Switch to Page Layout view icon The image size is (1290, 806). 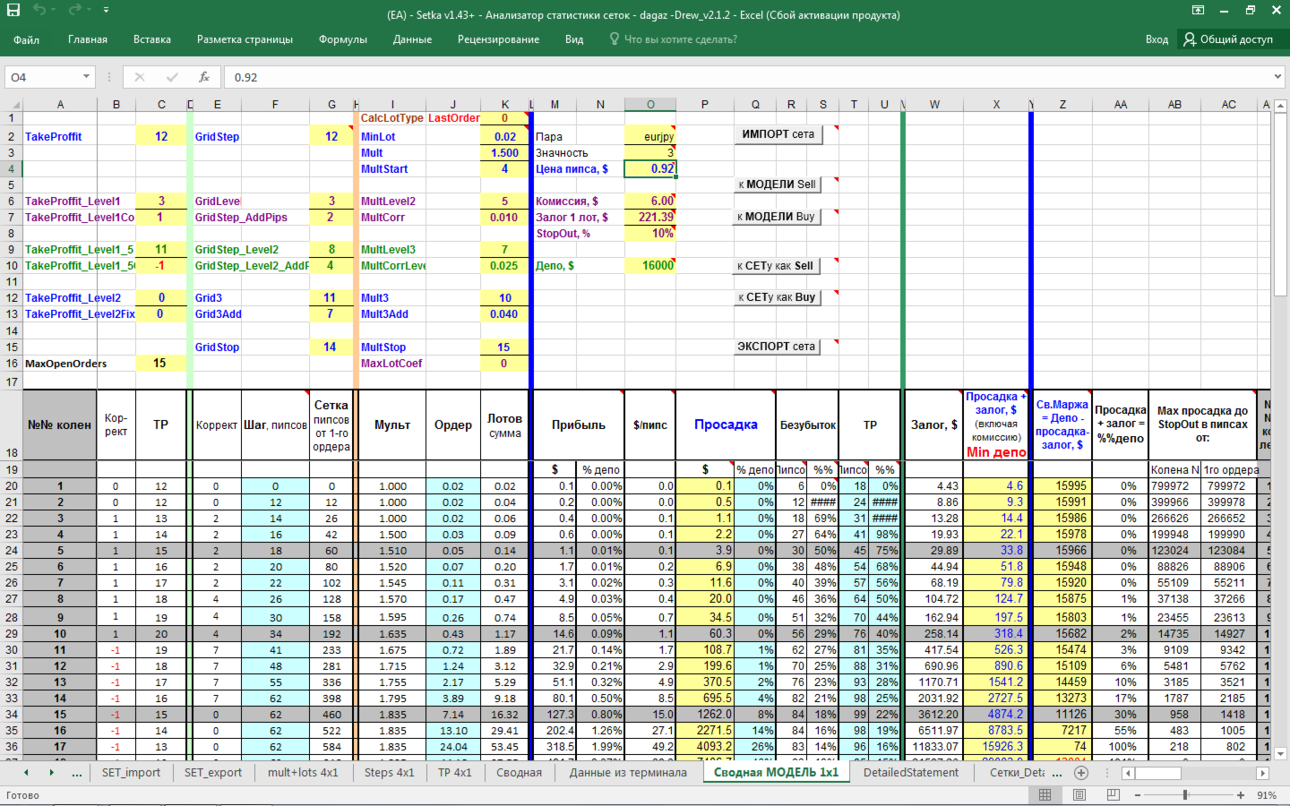click(1080, 795)
